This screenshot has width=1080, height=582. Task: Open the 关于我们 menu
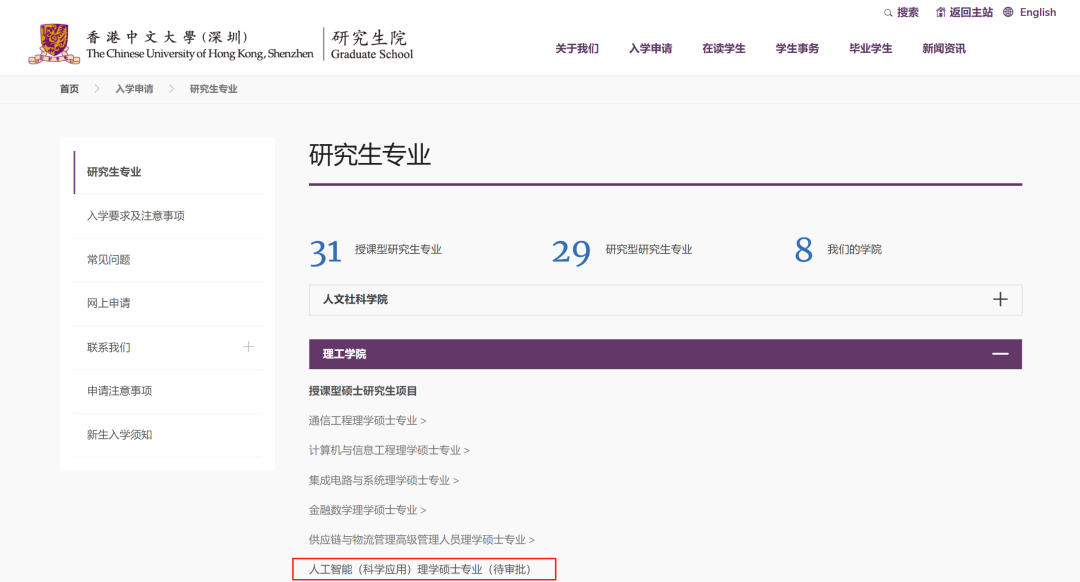[577, 49]
